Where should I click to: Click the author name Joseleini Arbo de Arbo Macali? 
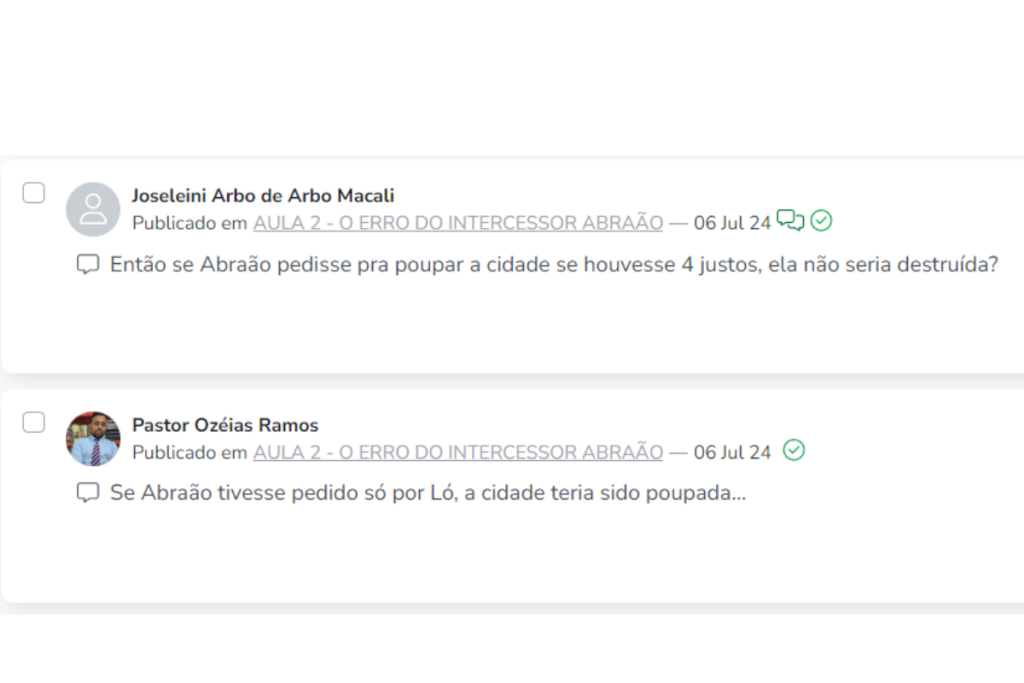pyautogui.click(x=263, y=195)
